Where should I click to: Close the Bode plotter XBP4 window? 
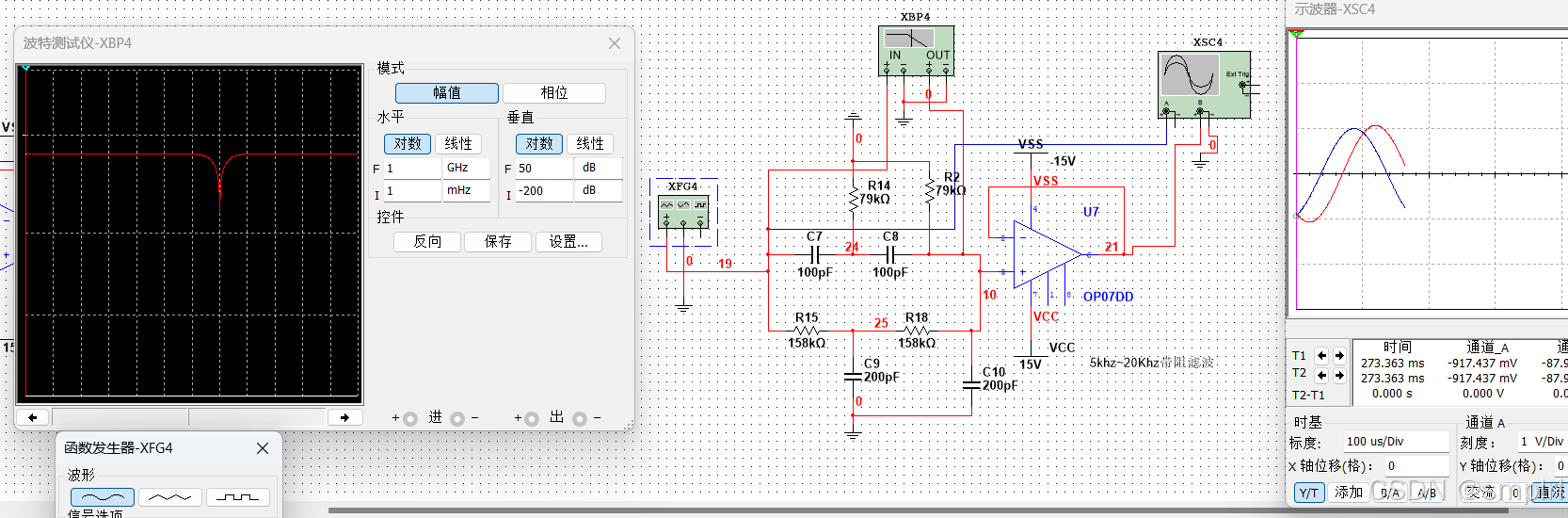(x=615, y=43)
